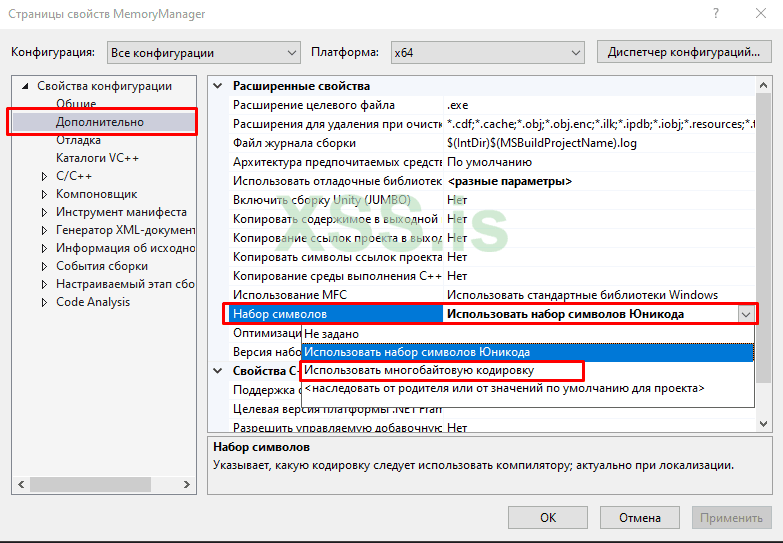Click the Применить button
This screenshot has width=783, height=543.
[731, 518]
